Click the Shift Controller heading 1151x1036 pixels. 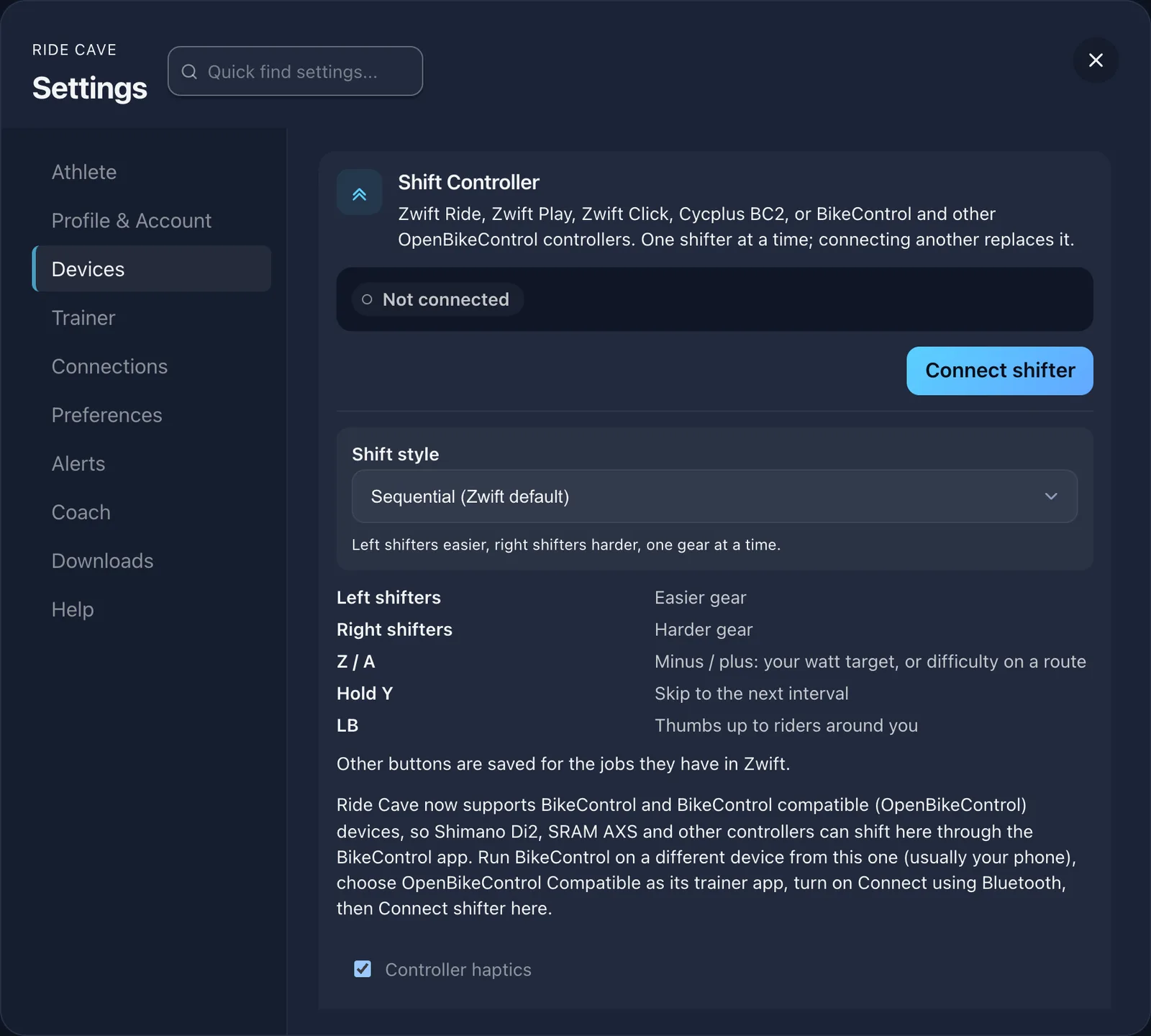[468, 182]
